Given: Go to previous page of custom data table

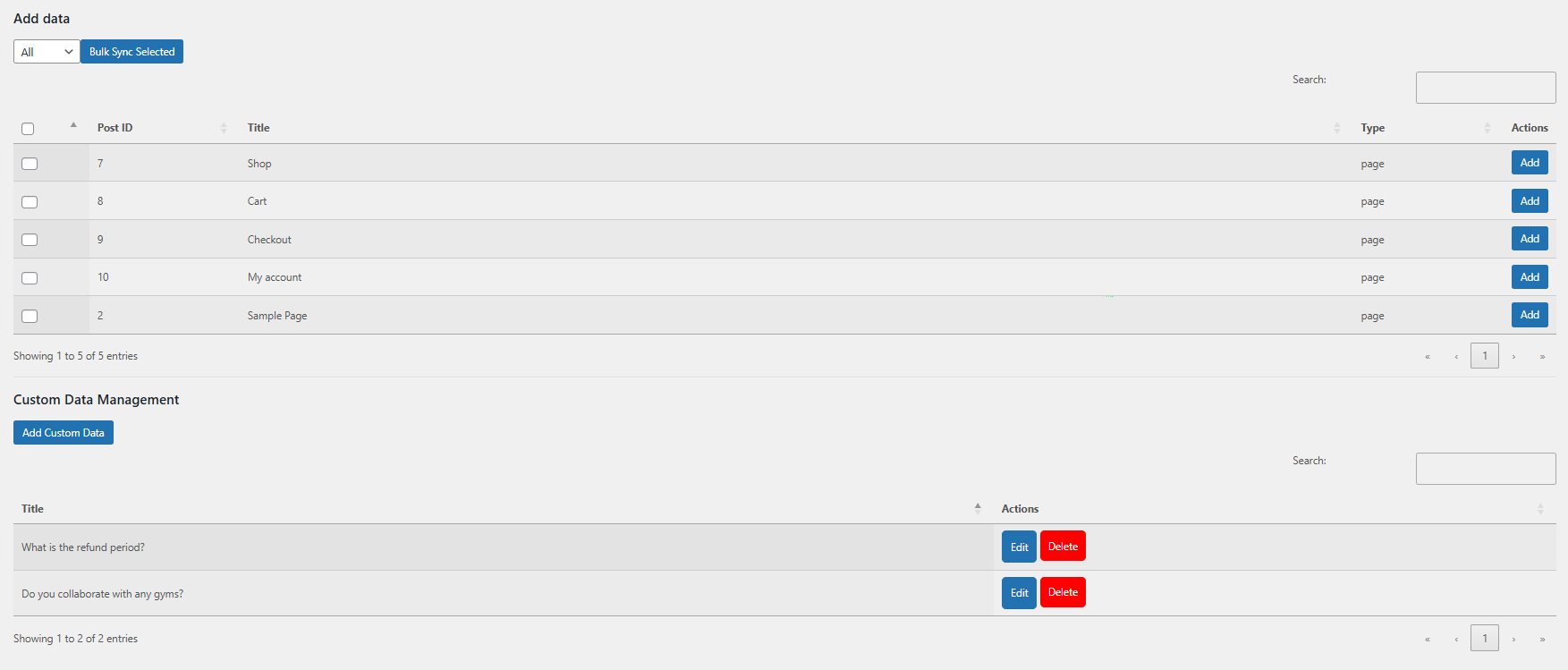Looking at the screenshot, I should point(1456,640).
